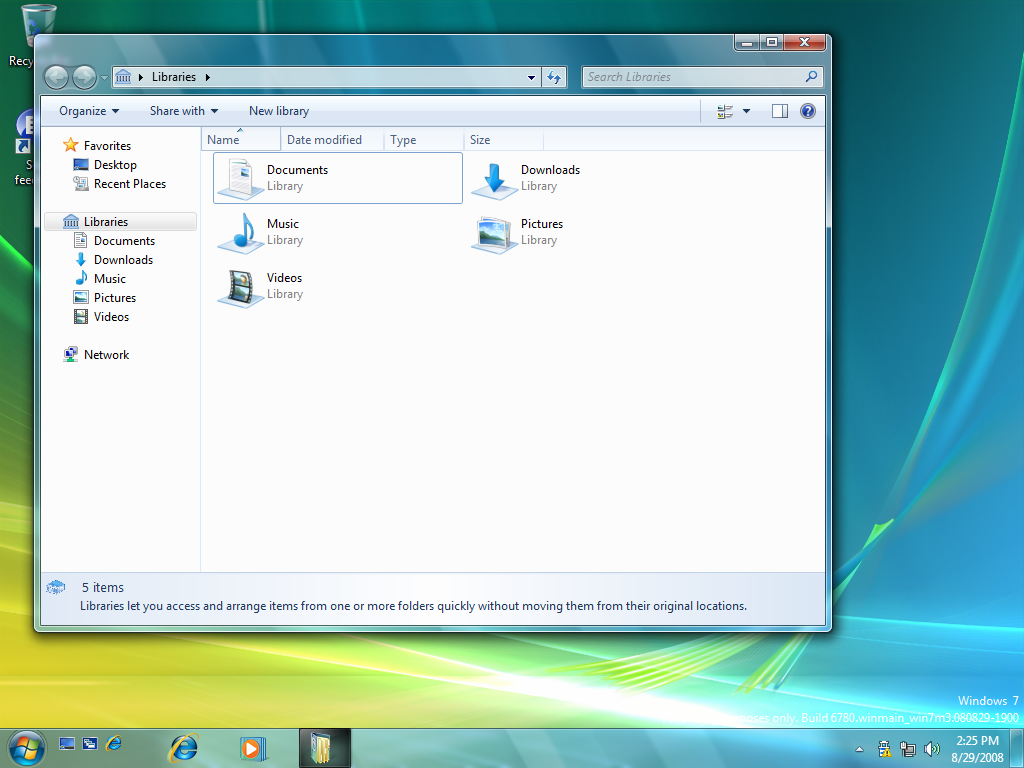
Task: Click the refresh button beside address bar
Action: tap(555, 77)
